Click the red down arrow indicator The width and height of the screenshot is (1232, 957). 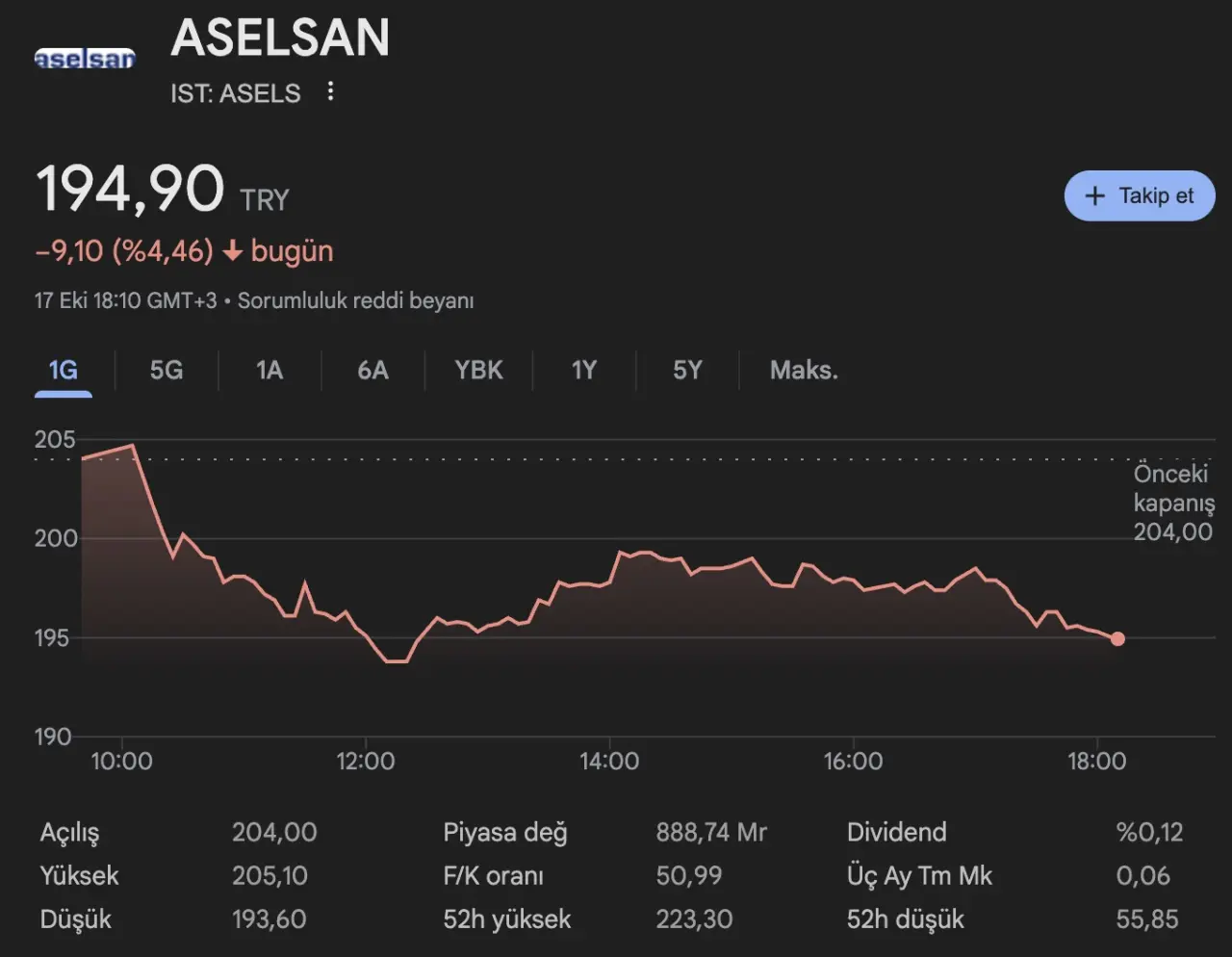pyautogui.click(x=232, y=251)
